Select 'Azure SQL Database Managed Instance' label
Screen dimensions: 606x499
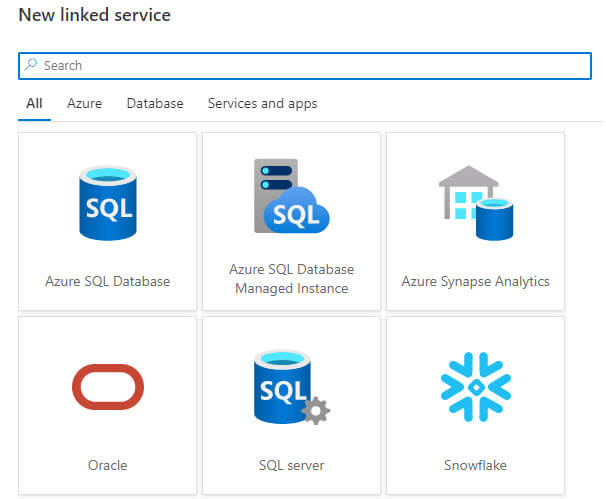(291, 279)
